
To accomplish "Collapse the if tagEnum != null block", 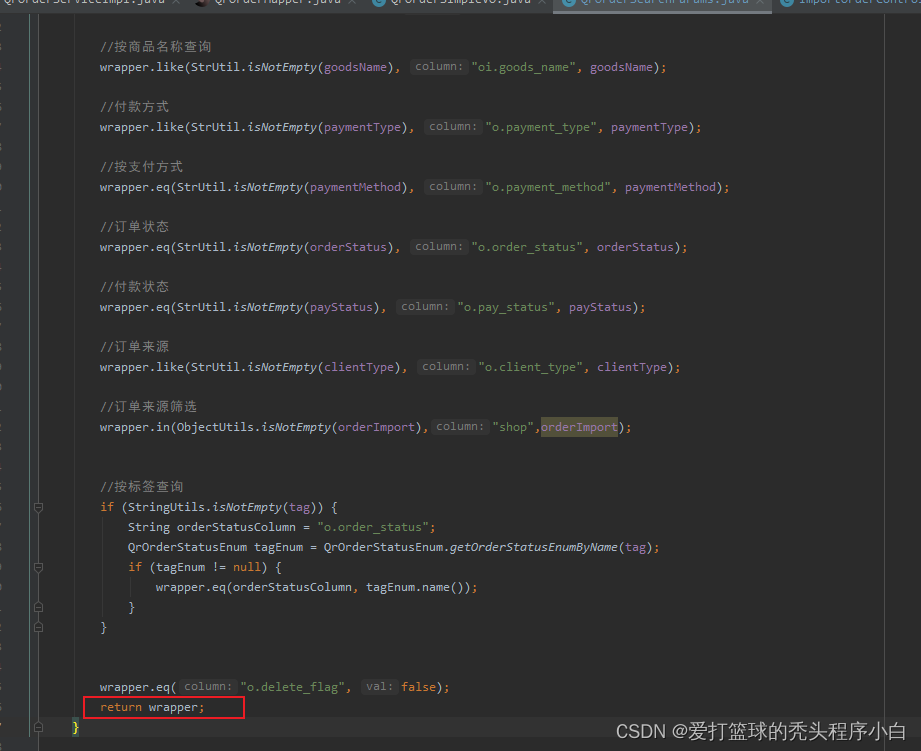I will click(38, 567).
